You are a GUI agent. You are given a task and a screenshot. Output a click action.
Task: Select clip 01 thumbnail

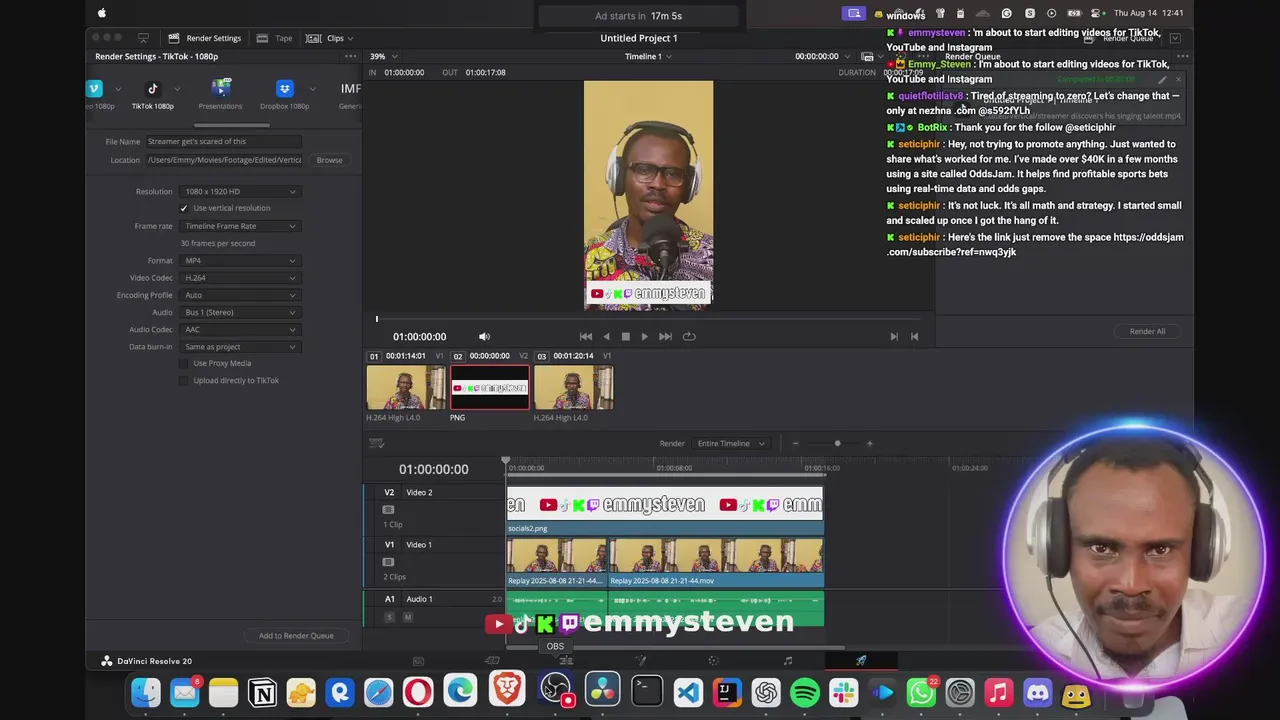point(406,388)
